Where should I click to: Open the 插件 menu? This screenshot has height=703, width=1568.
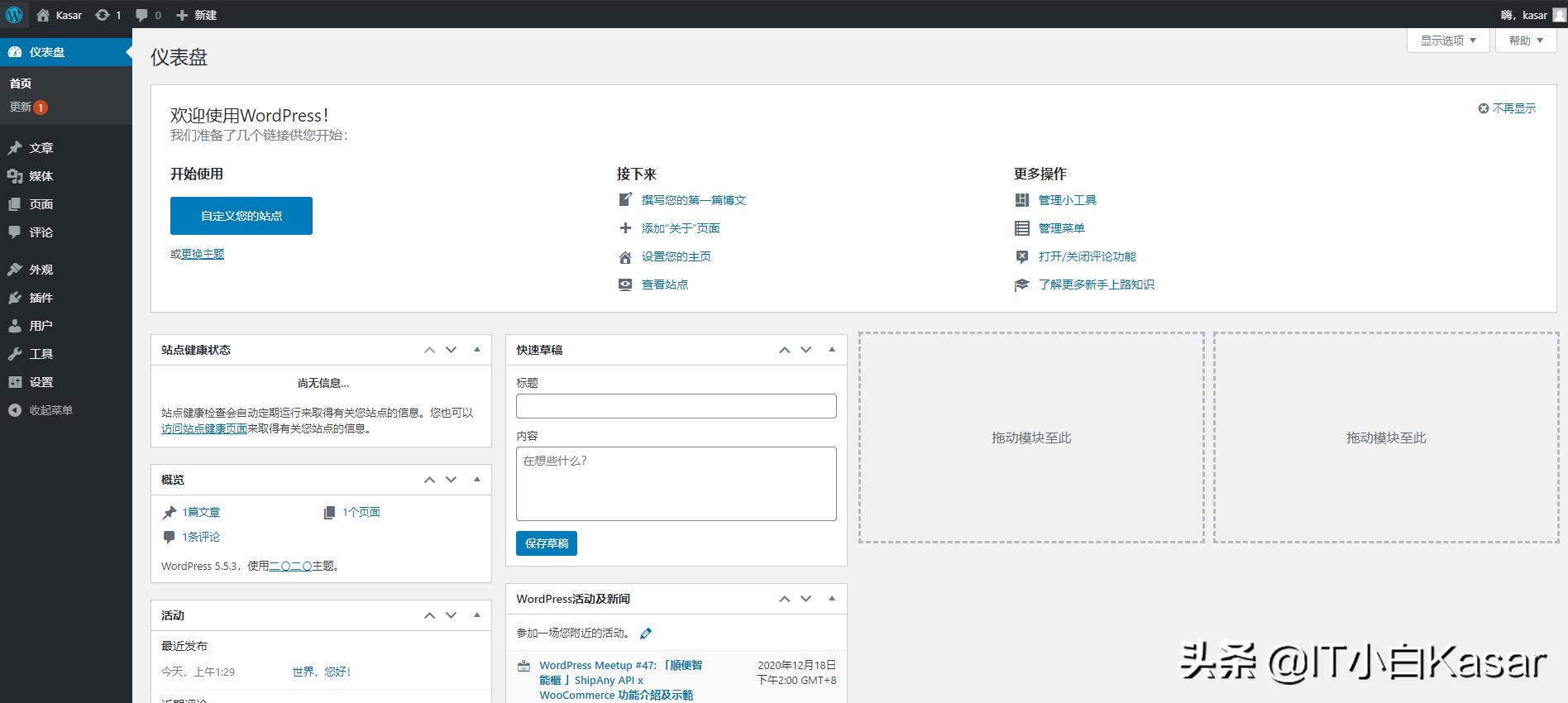click(x=66, y=298)
